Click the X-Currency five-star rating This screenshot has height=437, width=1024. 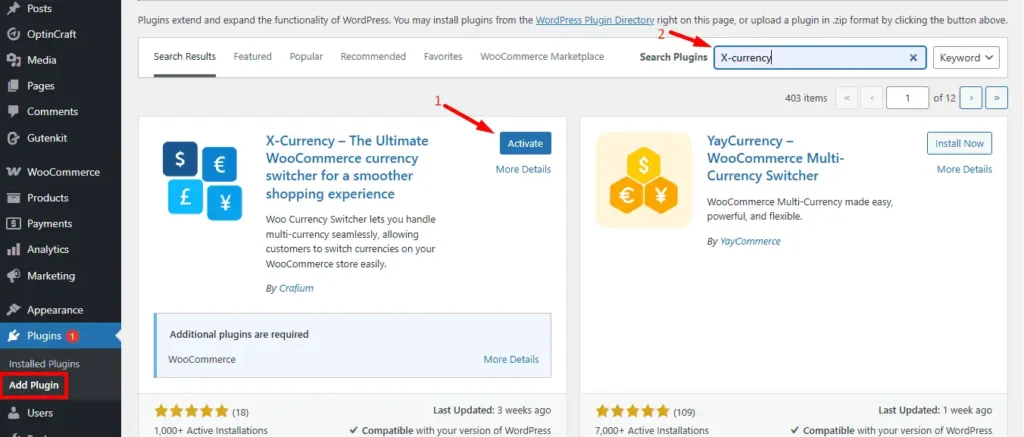tap(191, 412)
